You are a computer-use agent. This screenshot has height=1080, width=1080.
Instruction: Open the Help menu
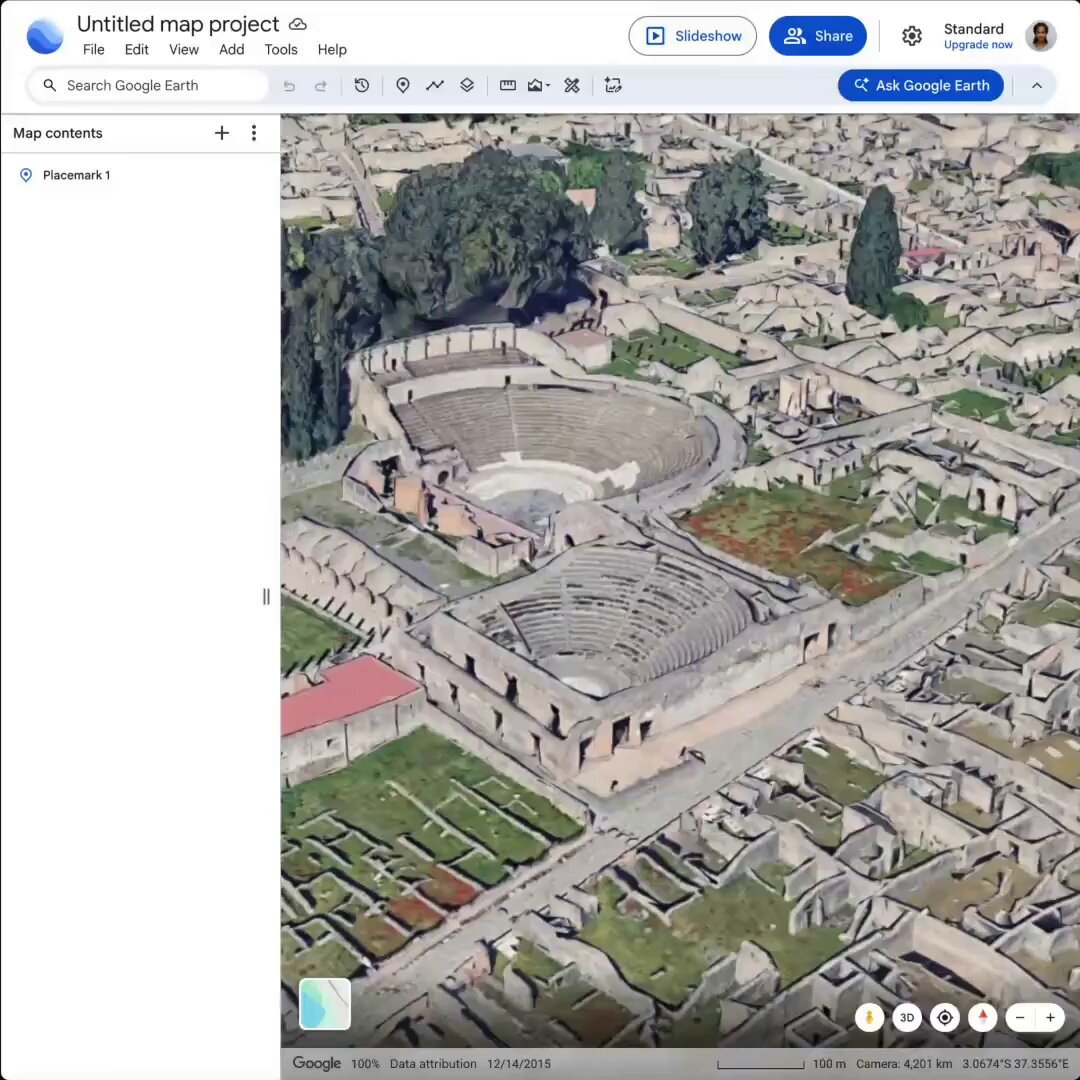tap(332, 50)
